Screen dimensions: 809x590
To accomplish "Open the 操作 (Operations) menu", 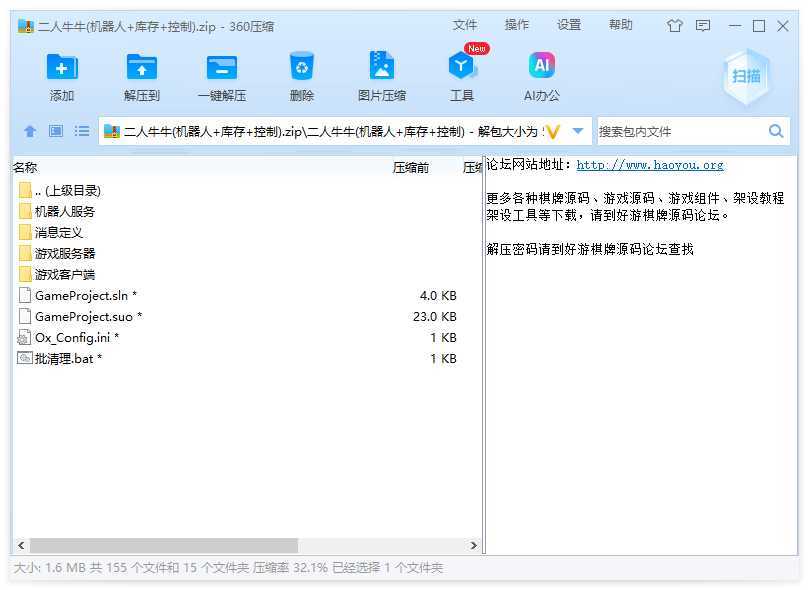I will [517, 25].
